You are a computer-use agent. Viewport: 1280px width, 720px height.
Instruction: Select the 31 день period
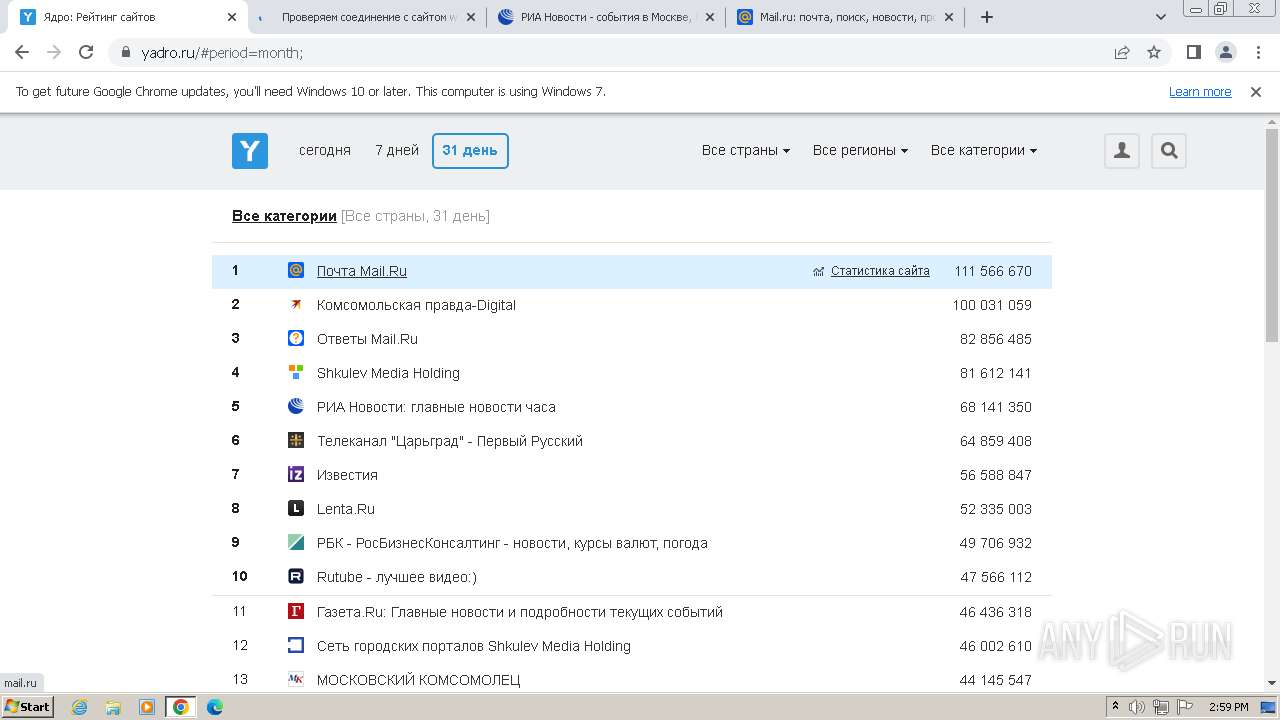[x=470, y=151]
